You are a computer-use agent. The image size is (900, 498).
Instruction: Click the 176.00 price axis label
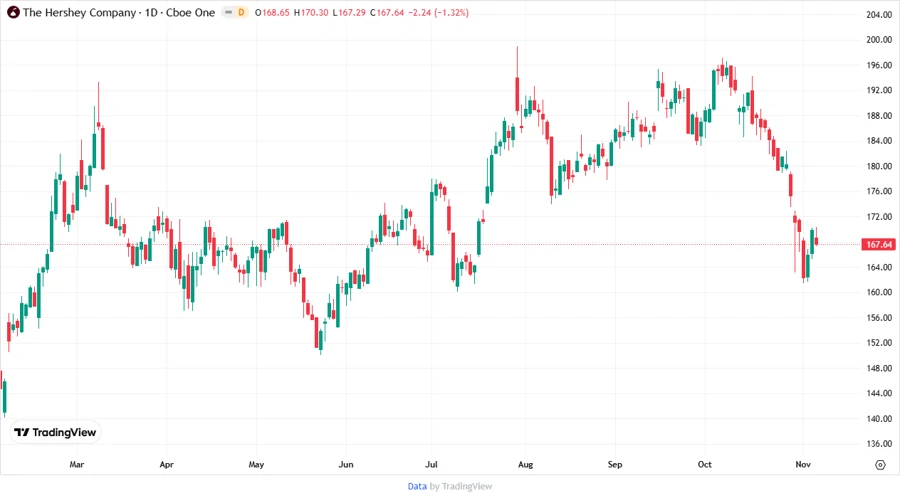pos(879,192)
